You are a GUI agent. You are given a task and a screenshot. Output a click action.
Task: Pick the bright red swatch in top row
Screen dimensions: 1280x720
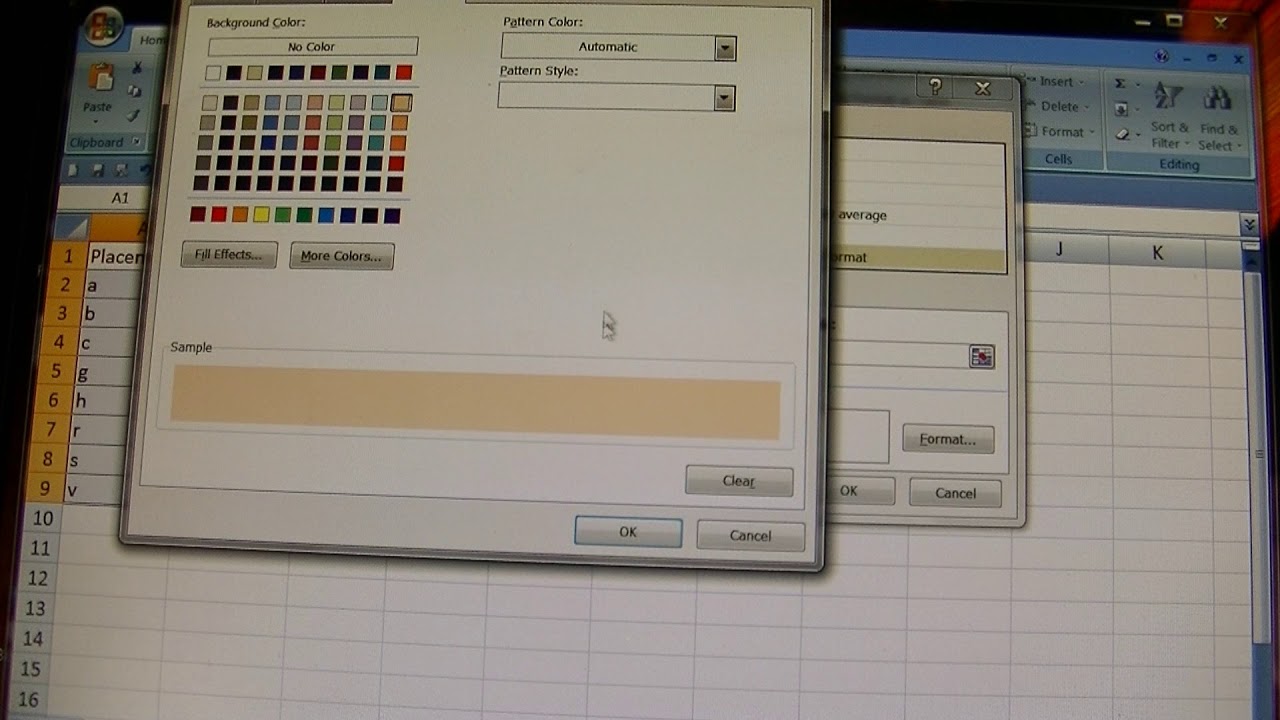403,72
